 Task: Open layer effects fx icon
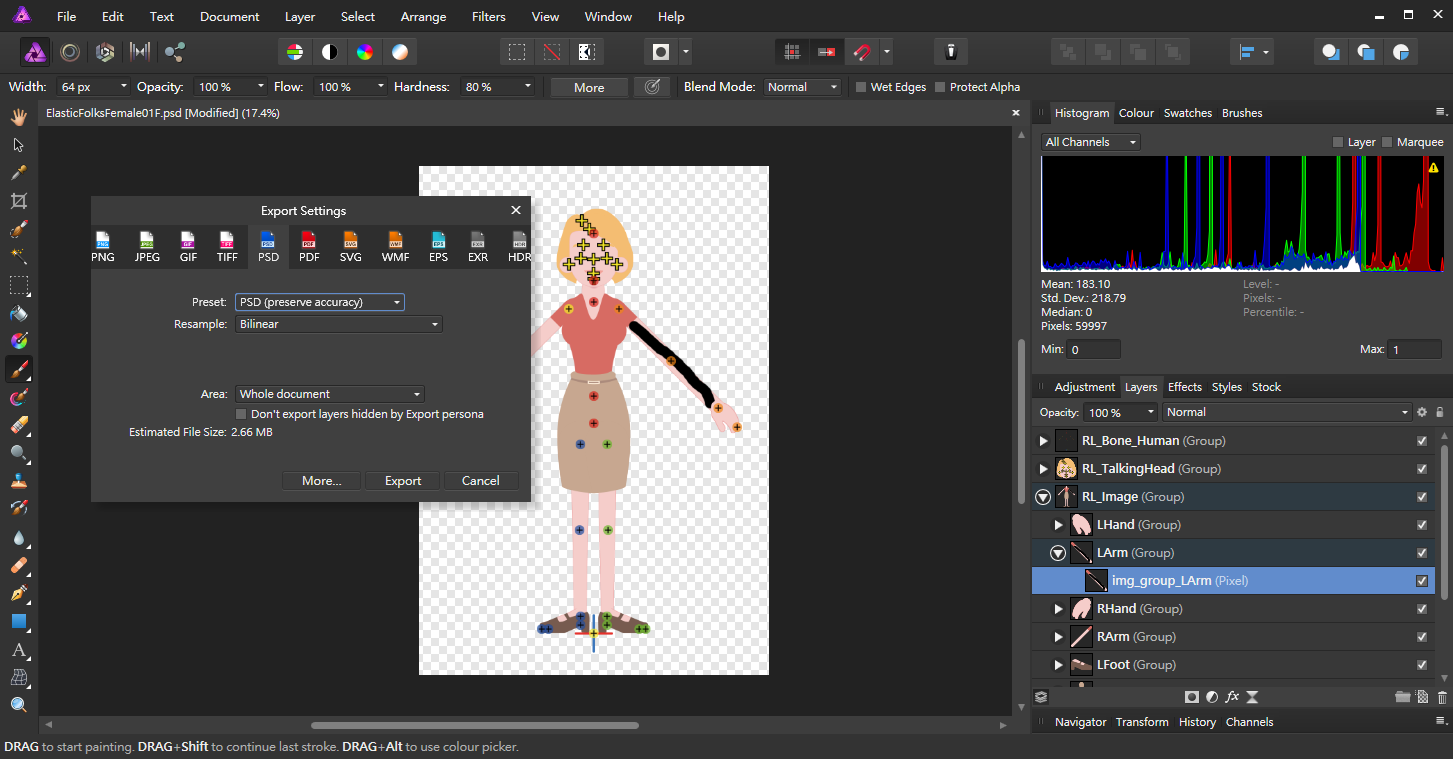click(x=1232, y=696)
